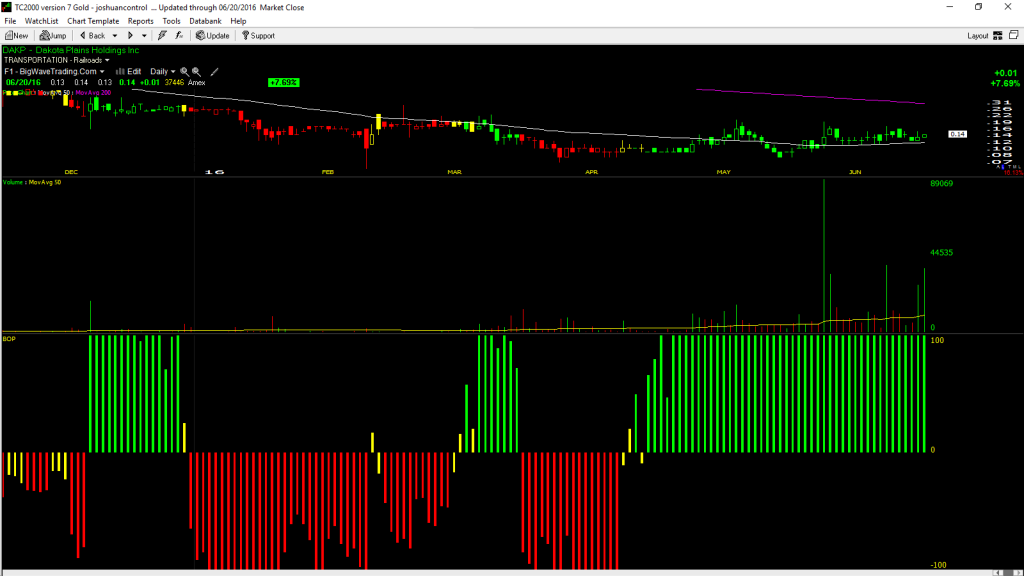Open the Chart Template menu
The height and width of the screenshot is (576, 1024).
coord(93,21)
